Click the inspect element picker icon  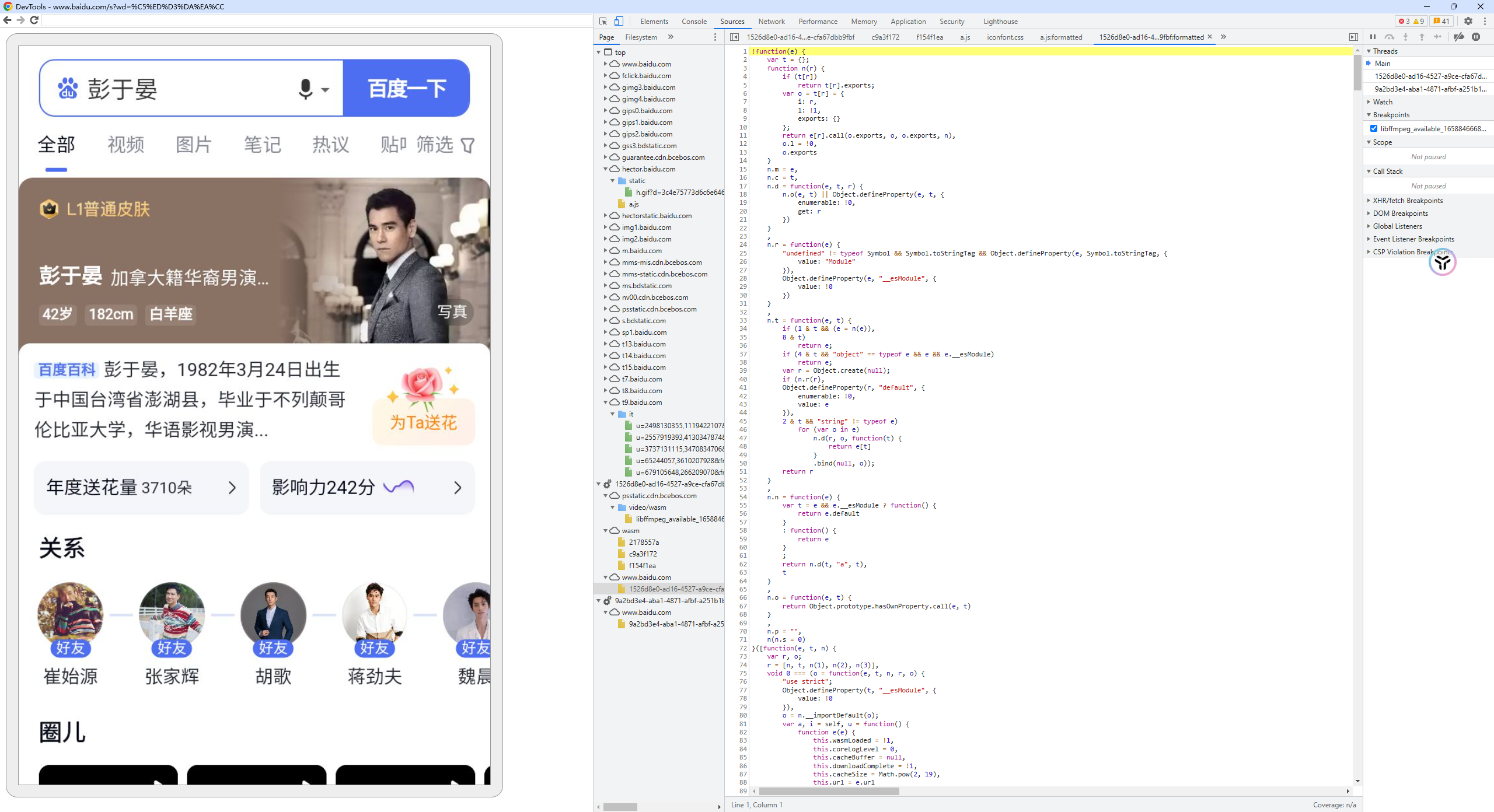pyautogui.click(x=603, y=21)
